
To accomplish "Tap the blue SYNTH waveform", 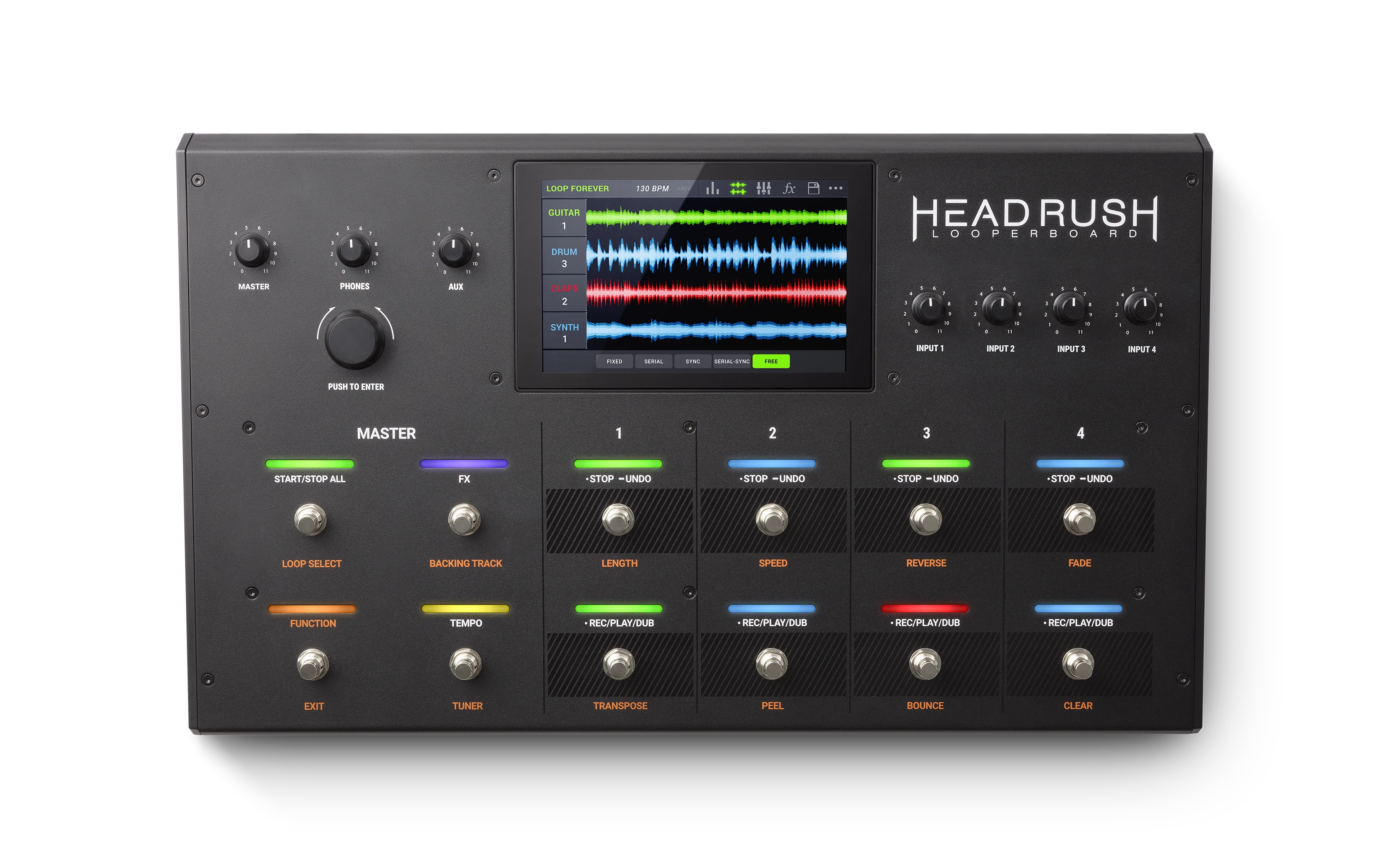I will (x=716, y=330).
